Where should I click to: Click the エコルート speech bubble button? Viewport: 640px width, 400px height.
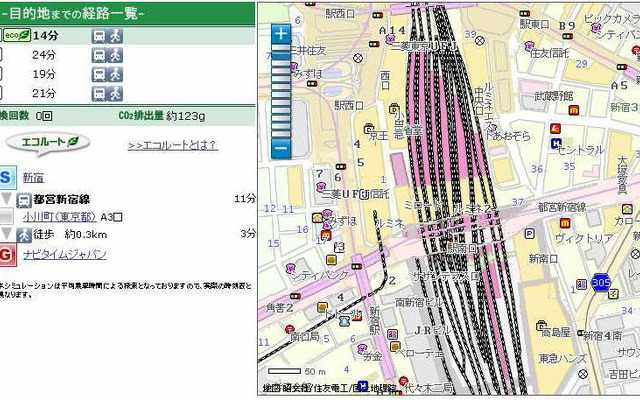[48, 143]
